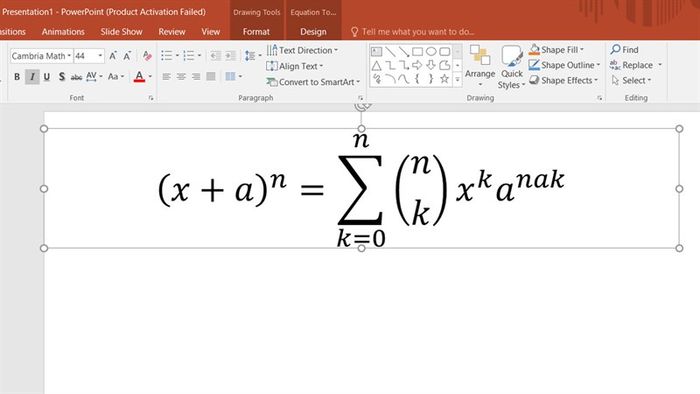Screen dimensions: 700x394
Task: Toggle Bold formatting
Action: tap(17, 77)
